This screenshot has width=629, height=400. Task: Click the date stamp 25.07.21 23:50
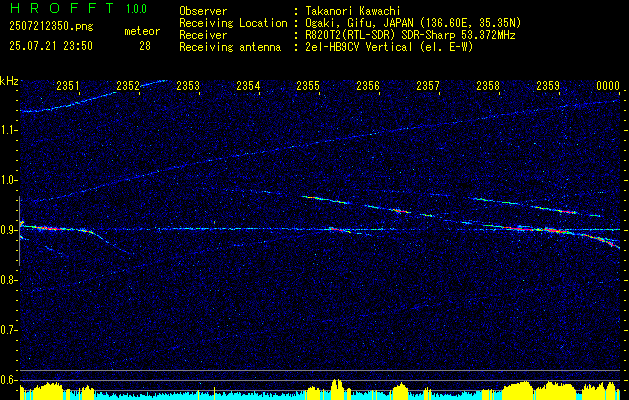click(x=51, y=46)
